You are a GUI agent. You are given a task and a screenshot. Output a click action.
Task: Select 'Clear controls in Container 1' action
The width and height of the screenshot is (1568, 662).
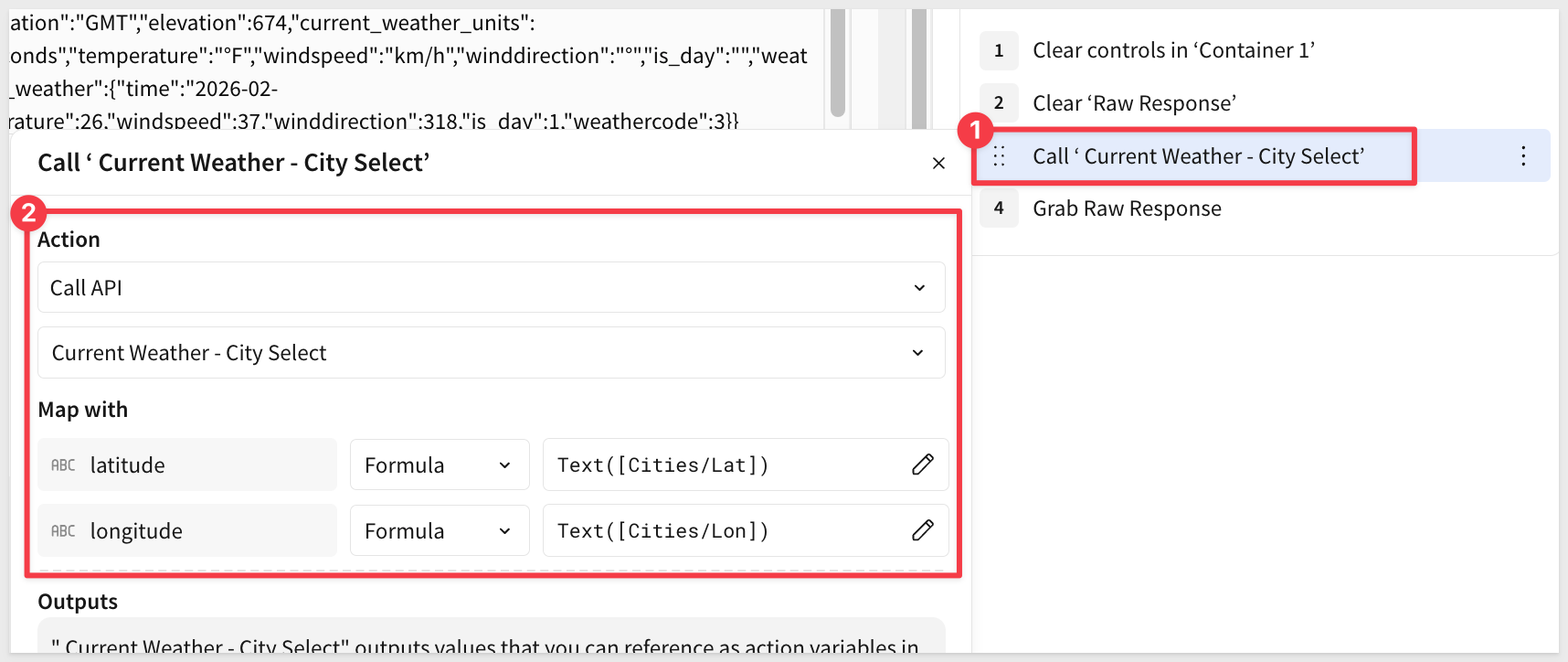pyautogui.click(x=1172, y=50)
